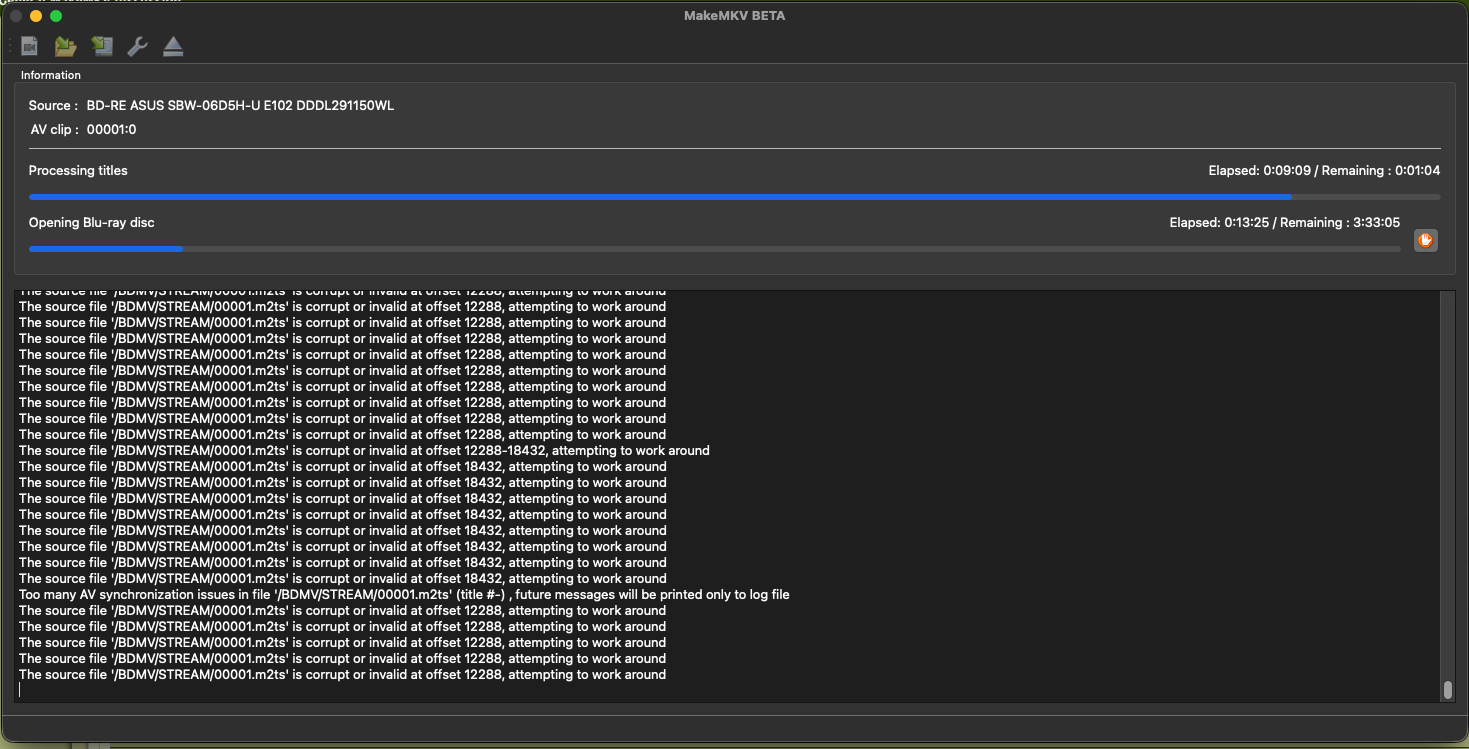The image size is (1469, 749).
Task: Zoom the window using the green button
Action: [x=56, y=16]
